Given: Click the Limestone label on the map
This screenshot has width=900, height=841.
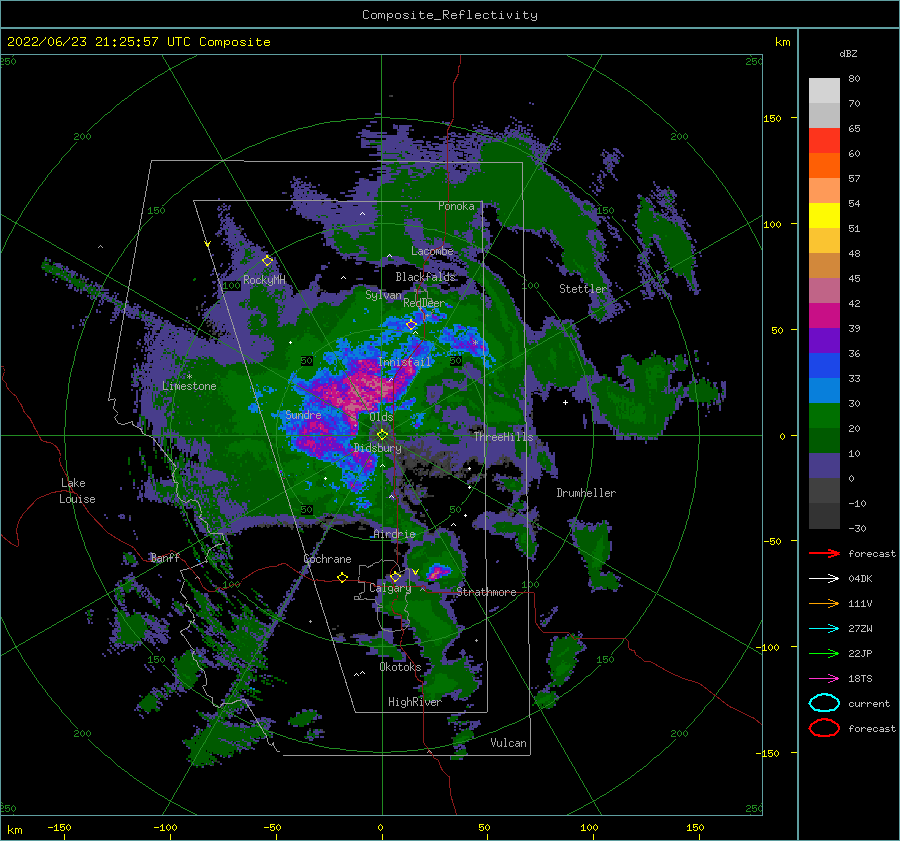Looking at the screenshot, I should click(189, 386).
